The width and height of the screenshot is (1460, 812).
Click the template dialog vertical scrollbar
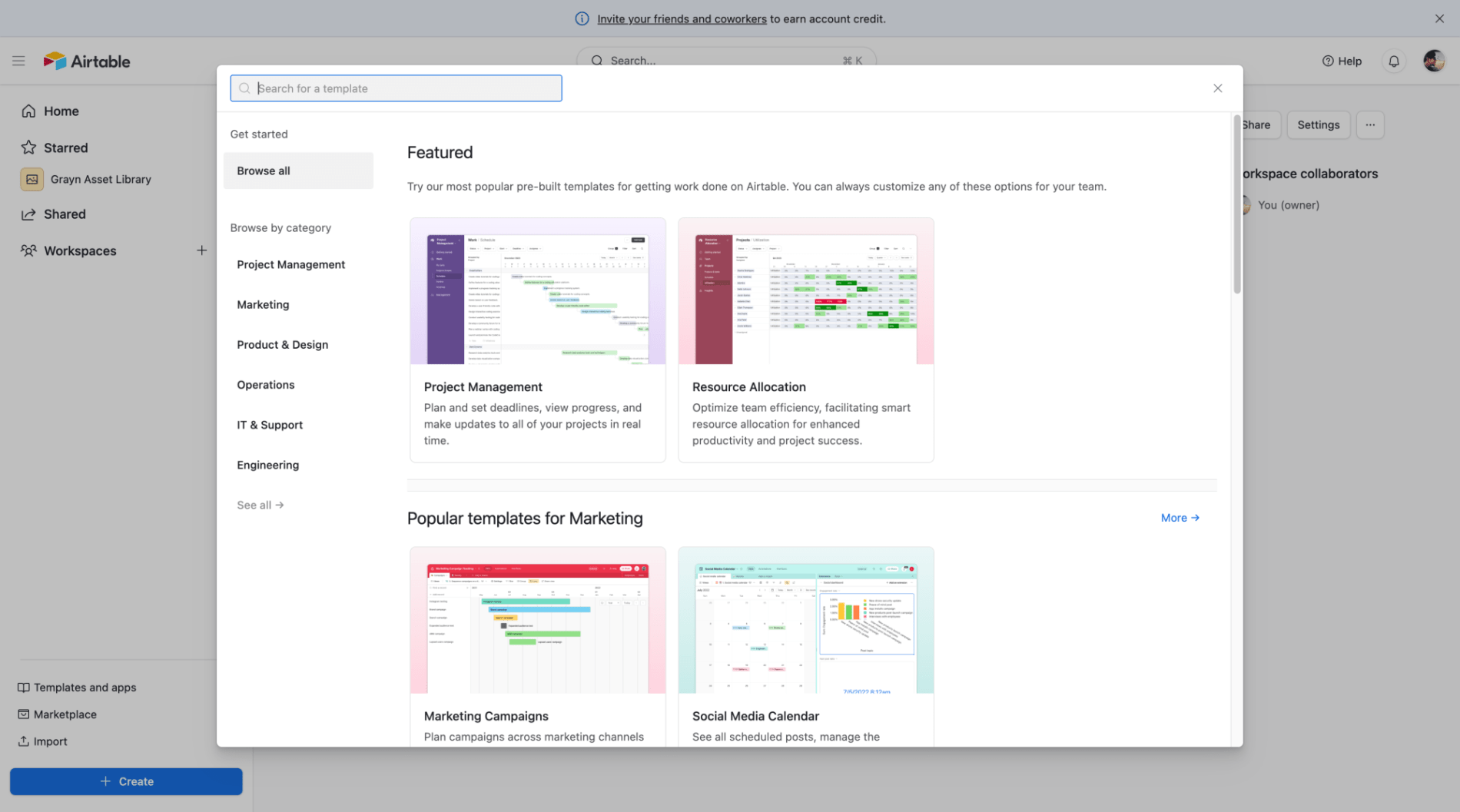pyautogui.click(x=1237, y=204)
